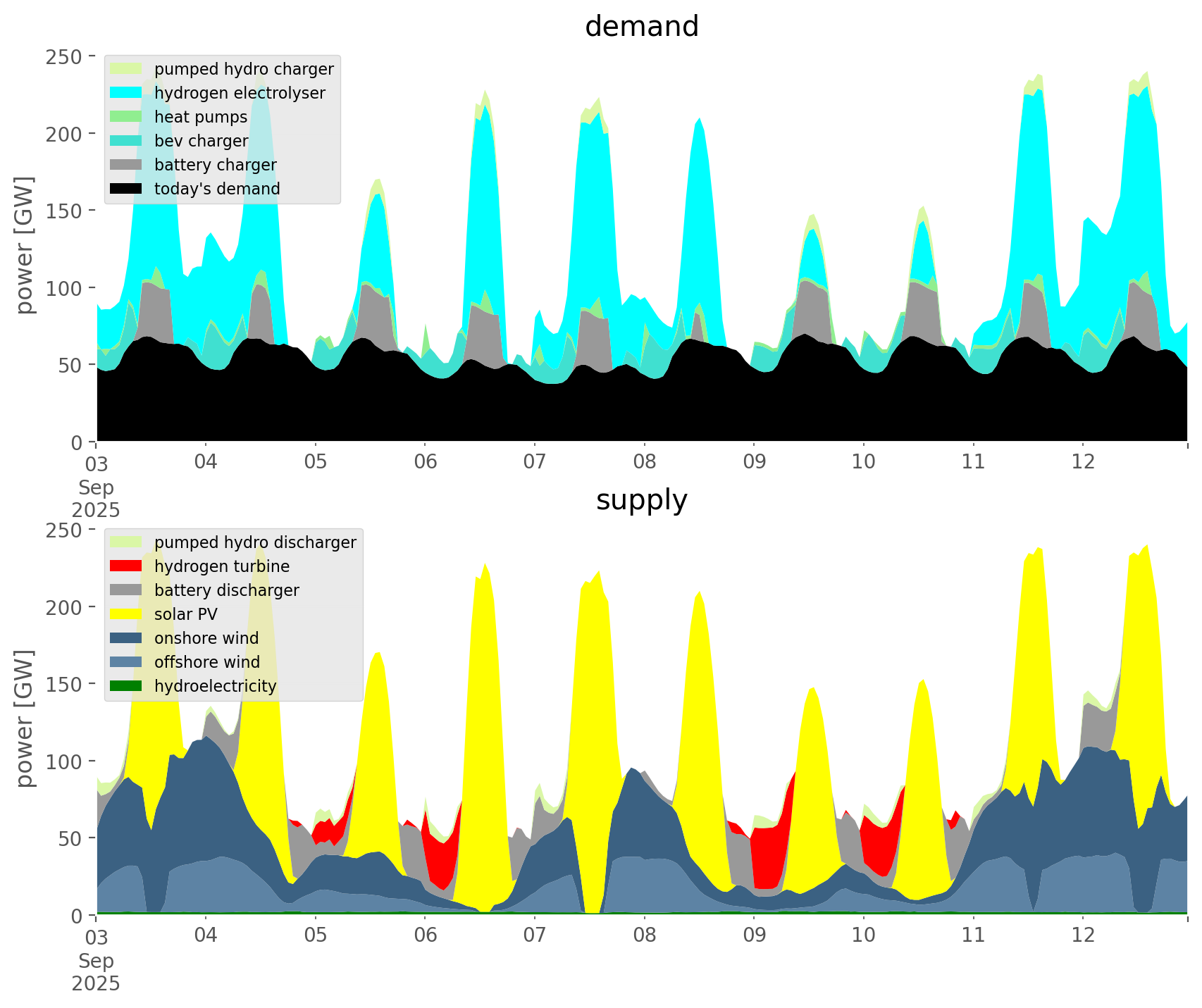Click the onshore wind legend swatch
The width and height of the screenshot is (1202, 1008).
(127, 638)
